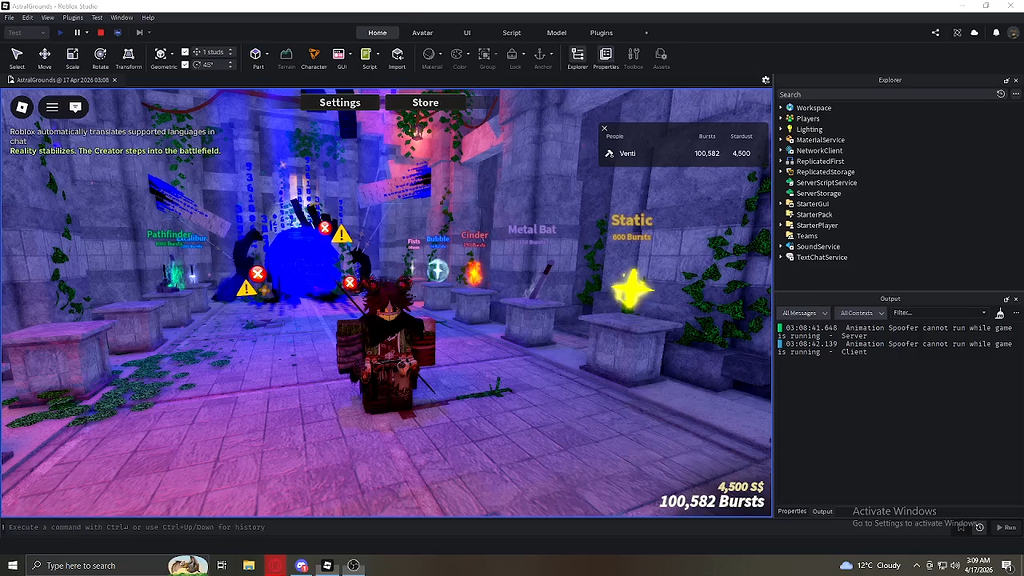Toggle the Explorer panel button
1024x576 pixels.
click(577, 57)
